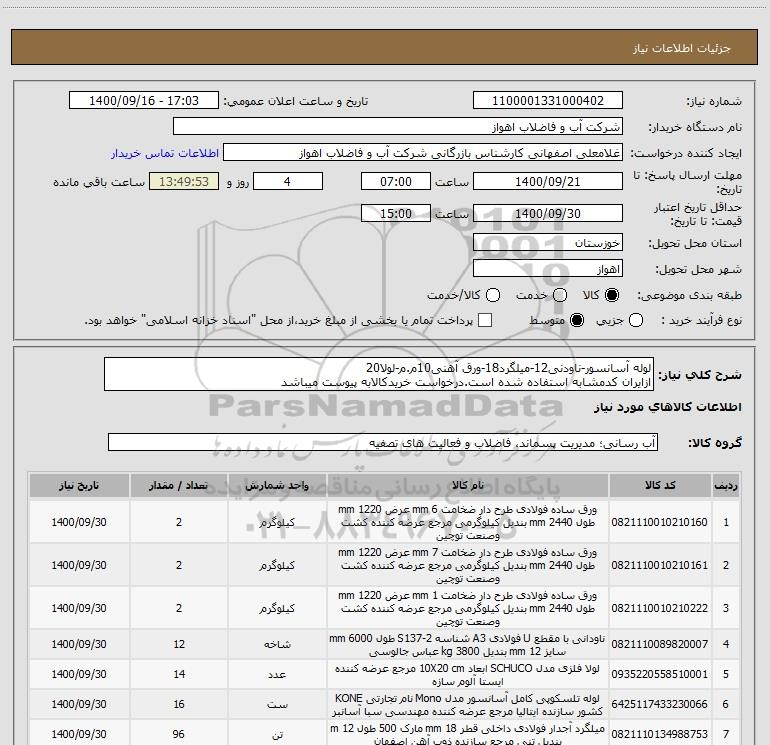The image size is (770, 745).
Task: Click the KONE telescopic elevator pipe item
Action: (x=468, y=705)
